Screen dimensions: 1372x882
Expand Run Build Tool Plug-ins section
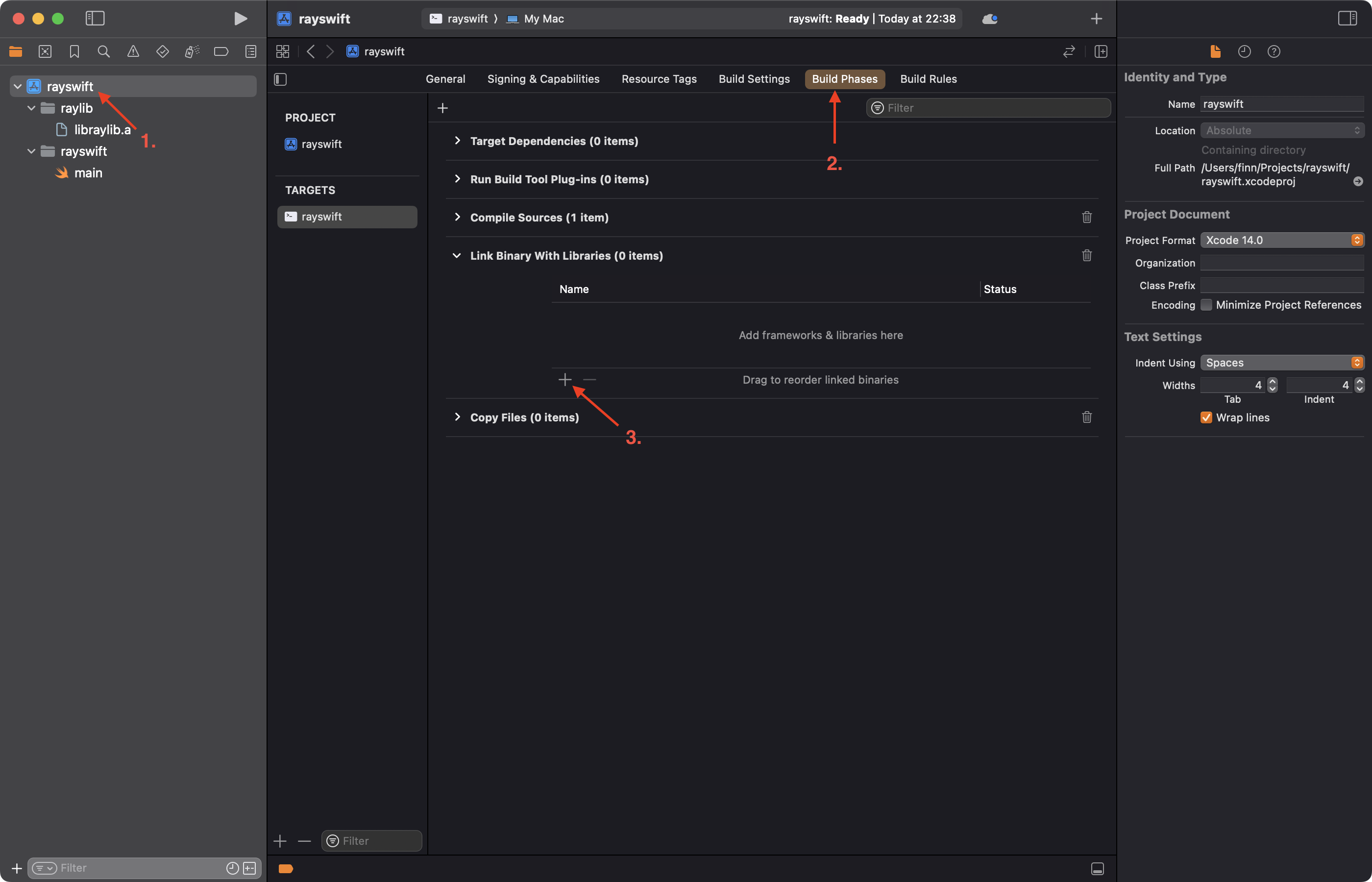[457, 179]
